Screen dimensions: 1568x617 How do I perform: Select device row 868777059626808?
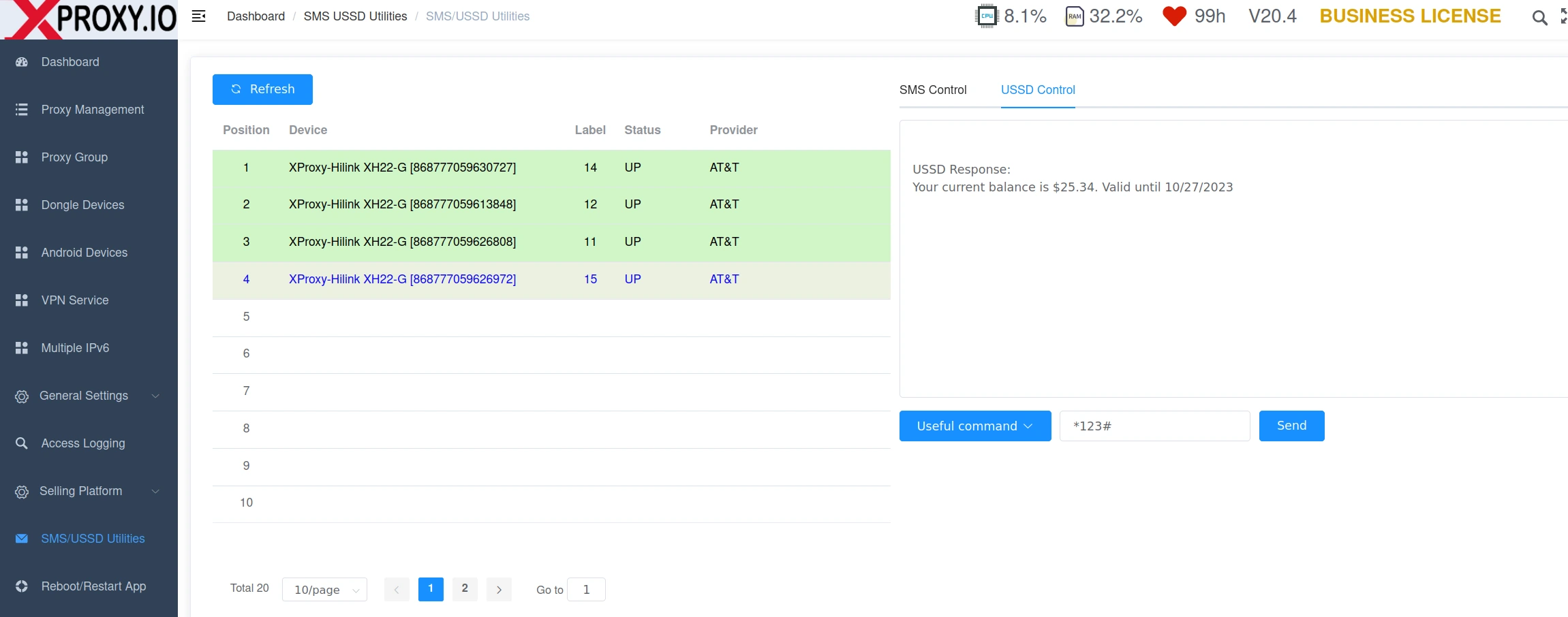click(x=551, y=242)
